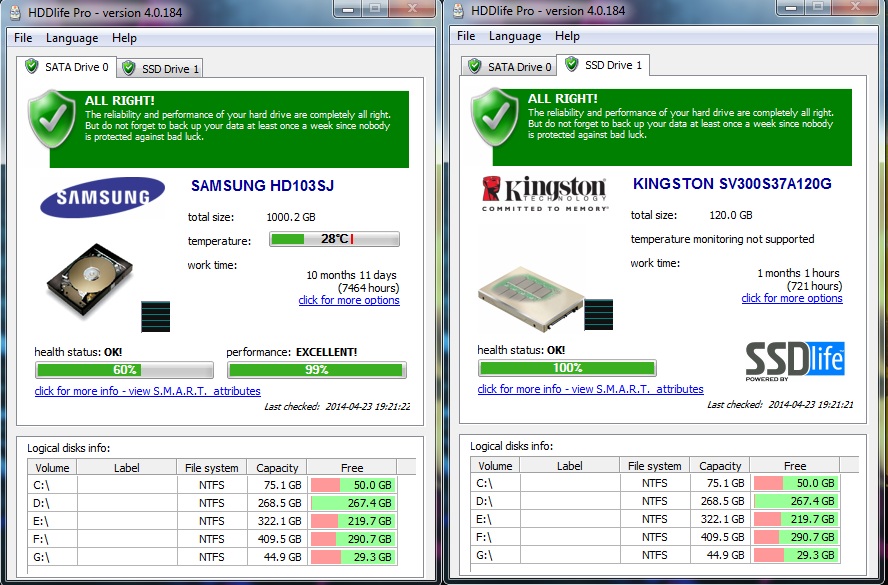Select G:\ volume row in right window

coord(655,556)
